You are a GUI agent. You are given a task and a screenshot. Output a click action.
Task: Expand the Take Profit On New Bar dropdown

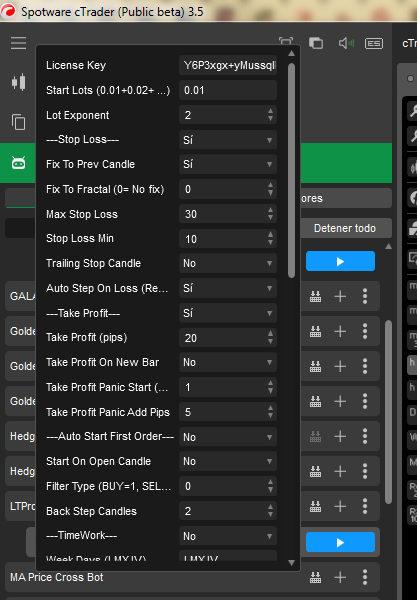228,362
